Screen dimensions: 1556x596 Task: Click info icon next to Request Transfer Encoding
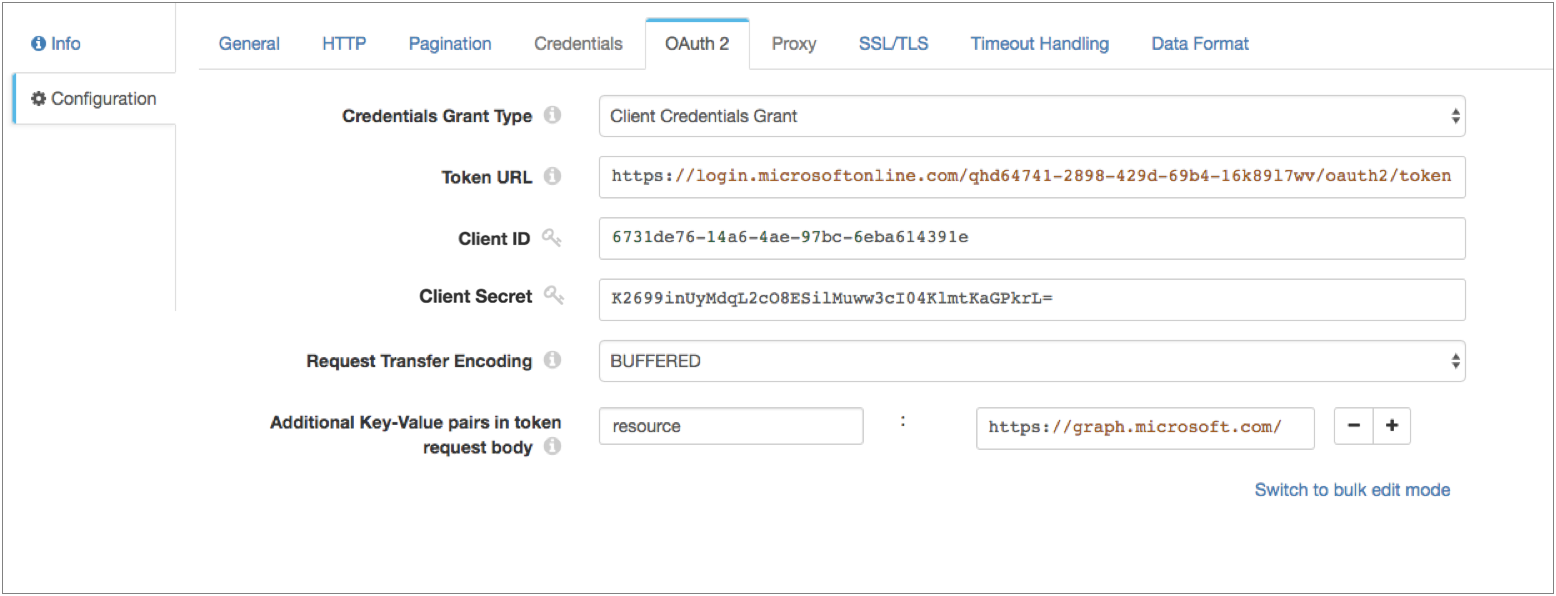pos(552,361)
